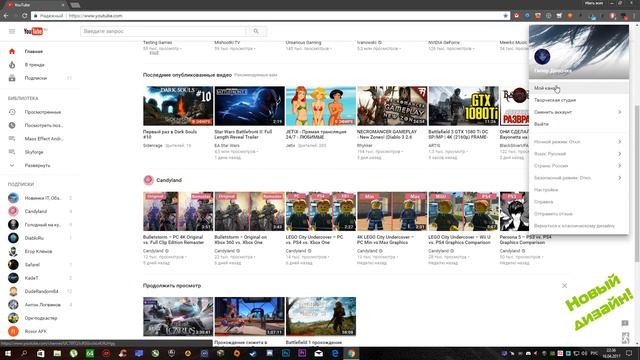Select Выйти to sign out
This screenshot has width=640, height=360.
coord(579,124)
